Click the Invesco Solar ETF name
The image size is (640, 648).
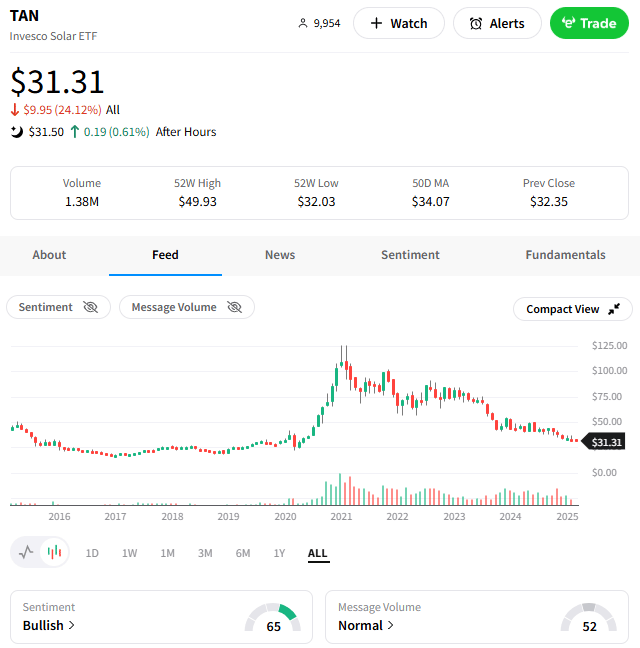tap(53, 36)
